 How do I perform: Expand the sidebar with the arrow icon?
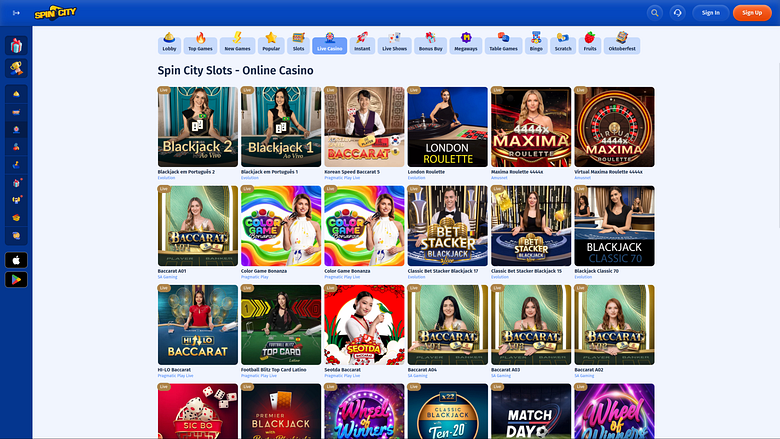pyautogui.click(x=16, y=13)
